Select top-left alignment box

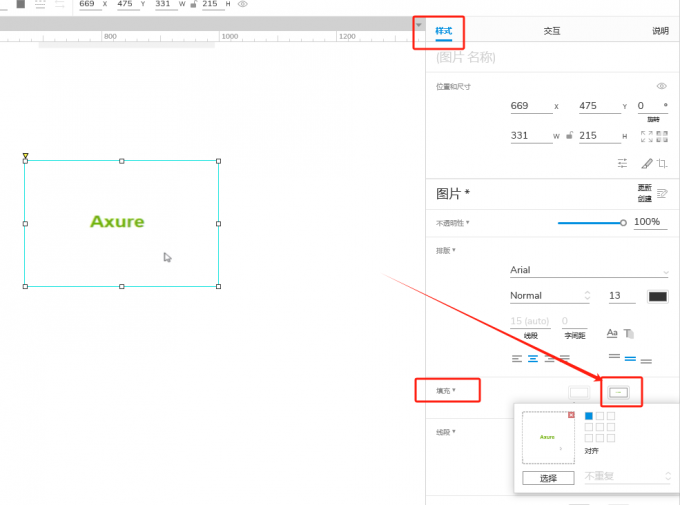588,416
